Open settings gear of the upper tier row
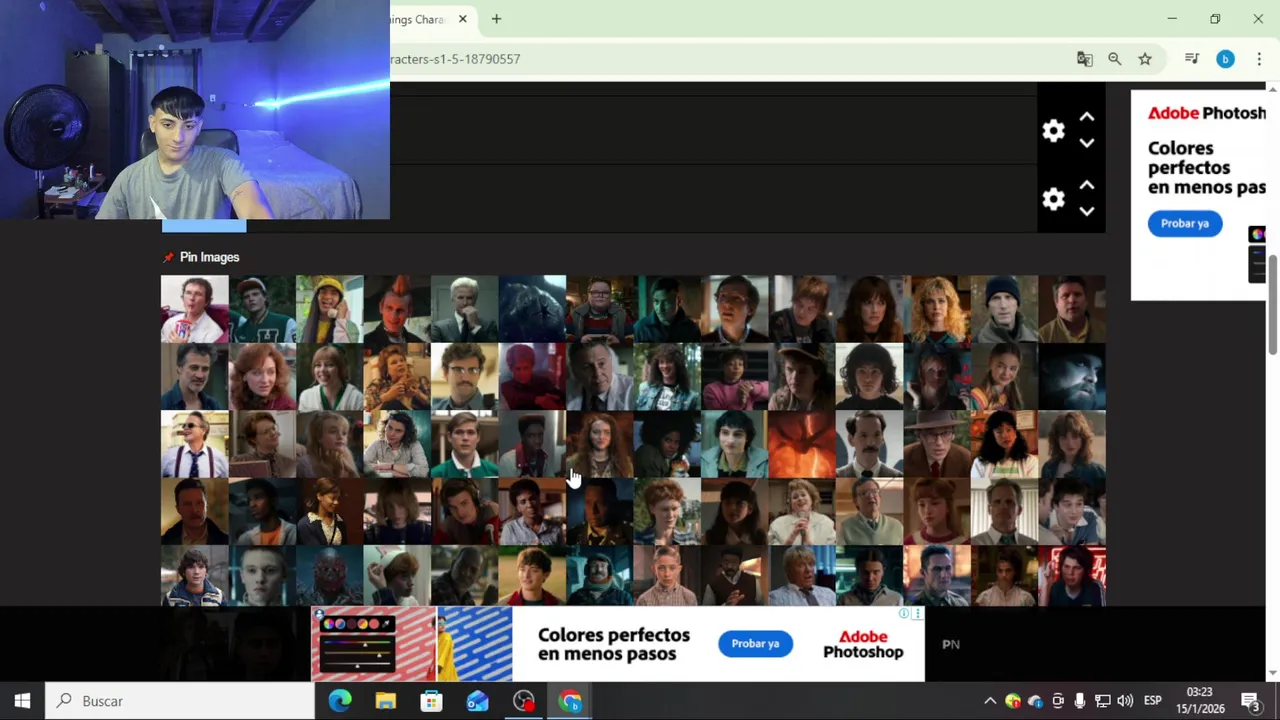 [x=1053, y=131]
